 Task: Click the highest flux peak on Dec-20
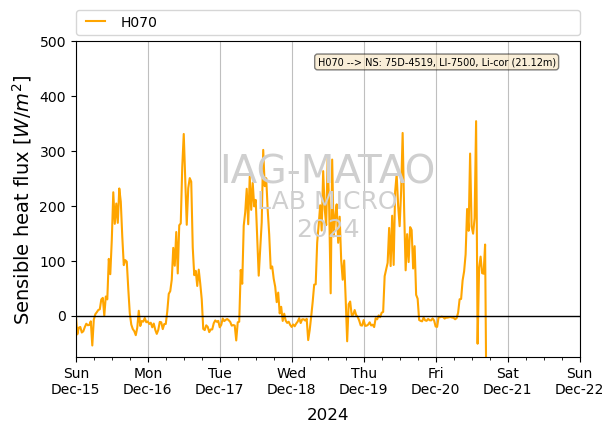(x=476, y=121)
